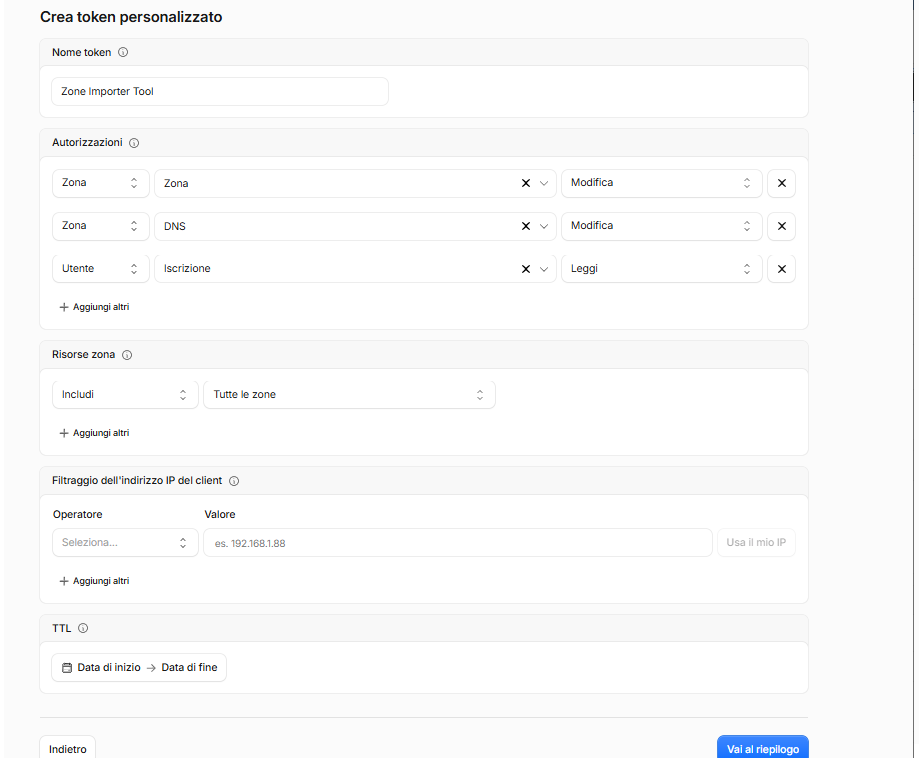
Task: Click Aggiungi altri under Autorizzazioni
Action: coord(94,307)
